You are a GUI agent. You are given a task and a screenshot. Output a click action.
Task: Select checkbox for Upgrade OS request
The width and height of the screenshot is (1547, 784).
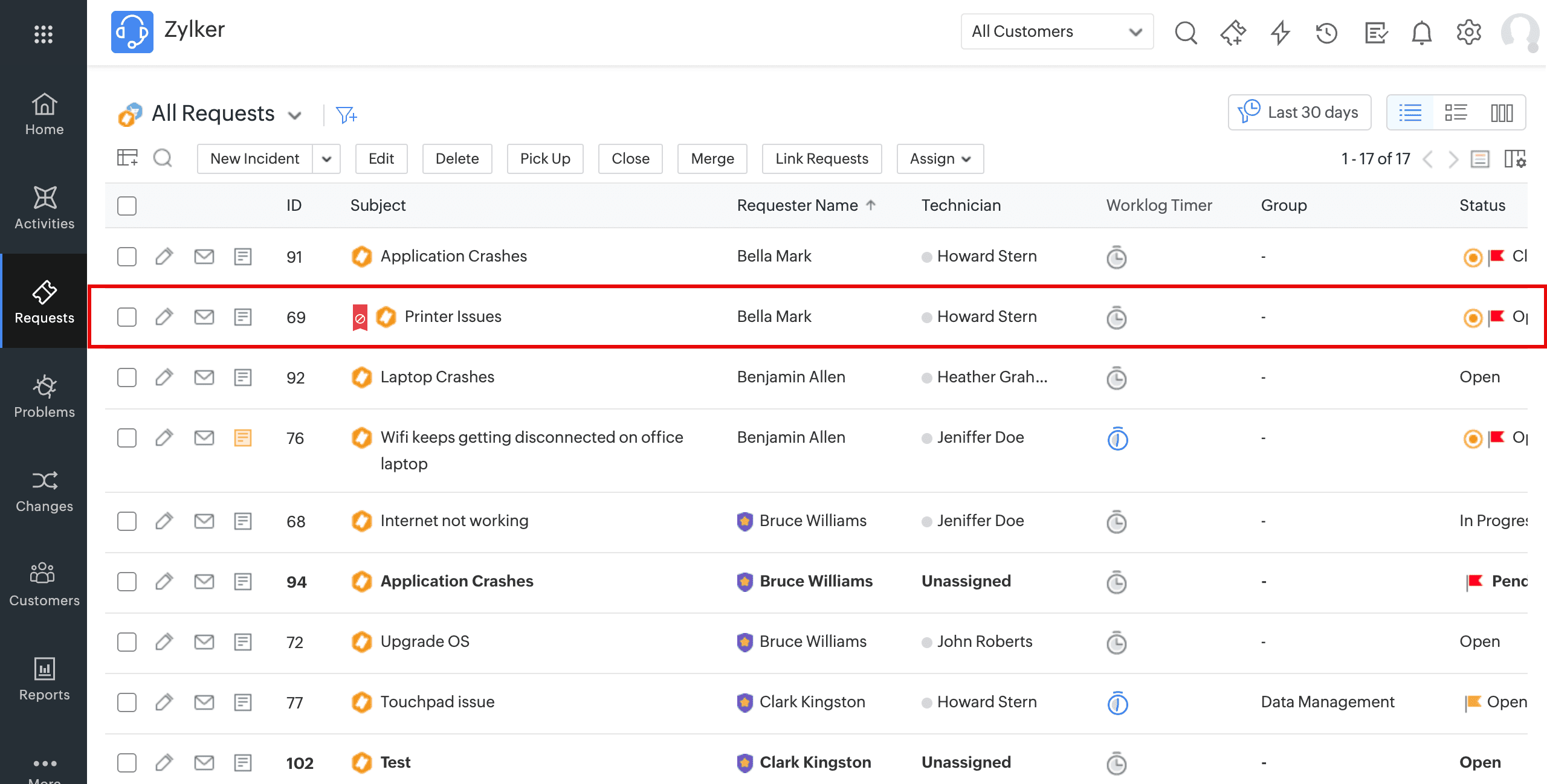pyautogui.click(x=127, y=642)
